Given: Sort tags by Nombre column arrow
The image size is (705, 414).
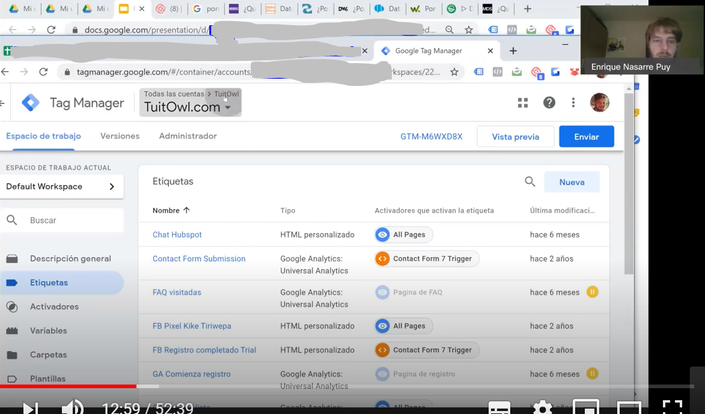Looking at the screenshot, I should tap(187, 210).
